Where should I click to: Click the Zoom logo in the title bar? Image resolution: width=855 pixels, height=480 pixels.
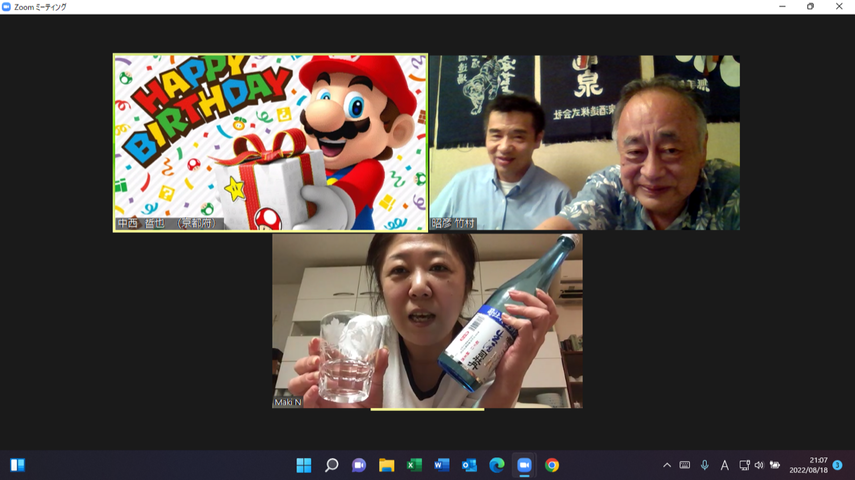click(7, 7)
